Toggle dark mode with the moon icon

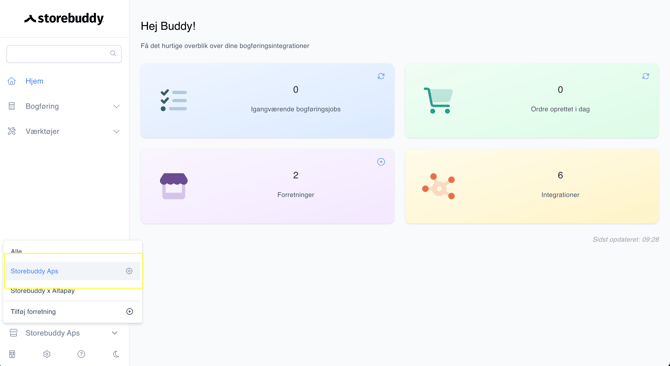[116, 354]
